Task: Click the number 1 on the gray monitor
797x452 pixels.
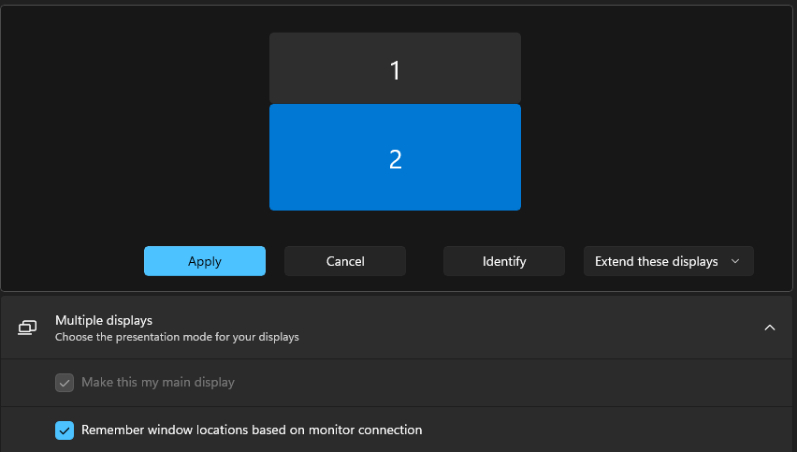Action: [395, 70]
